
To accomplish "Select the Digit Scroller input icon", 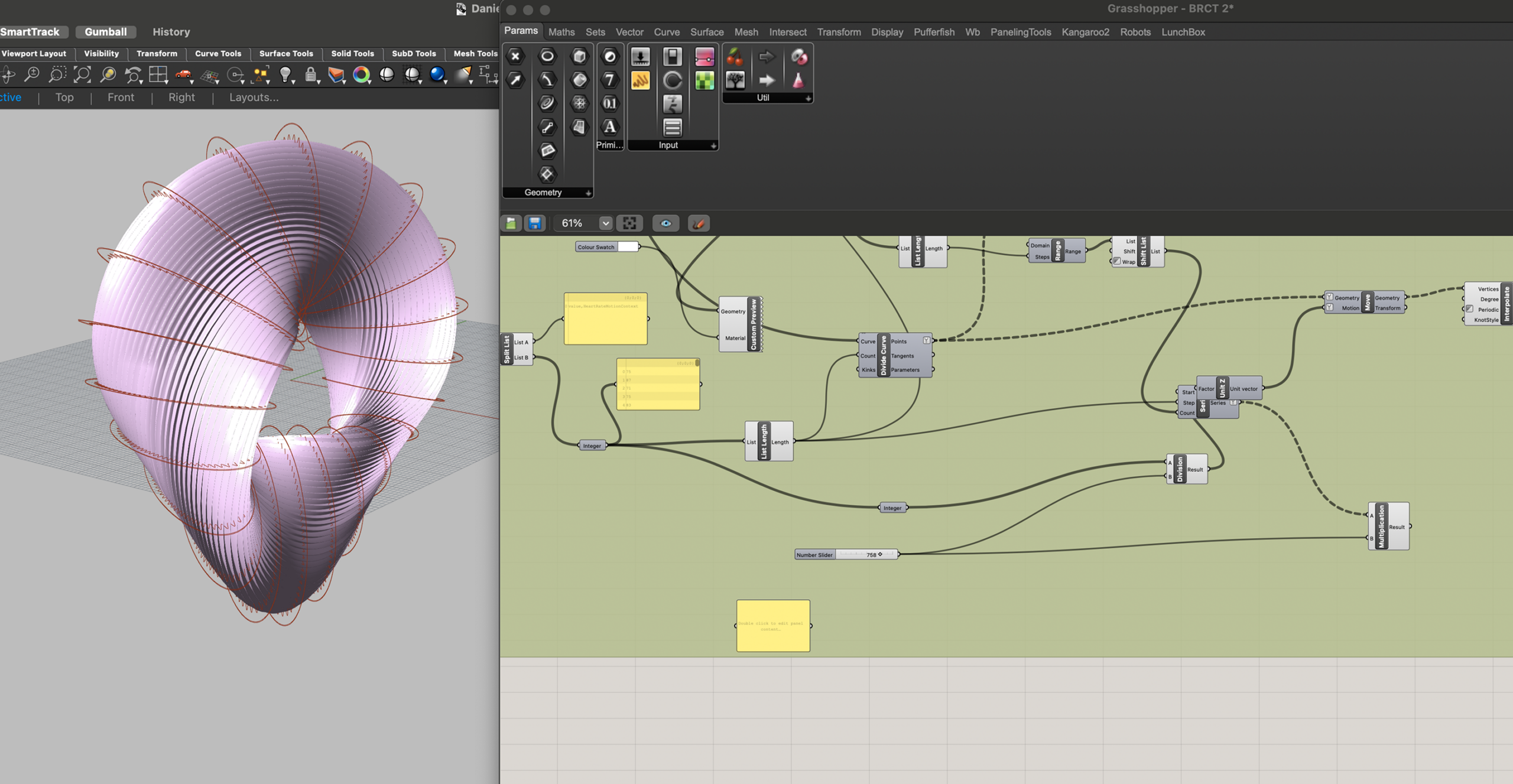I will 672,103.
